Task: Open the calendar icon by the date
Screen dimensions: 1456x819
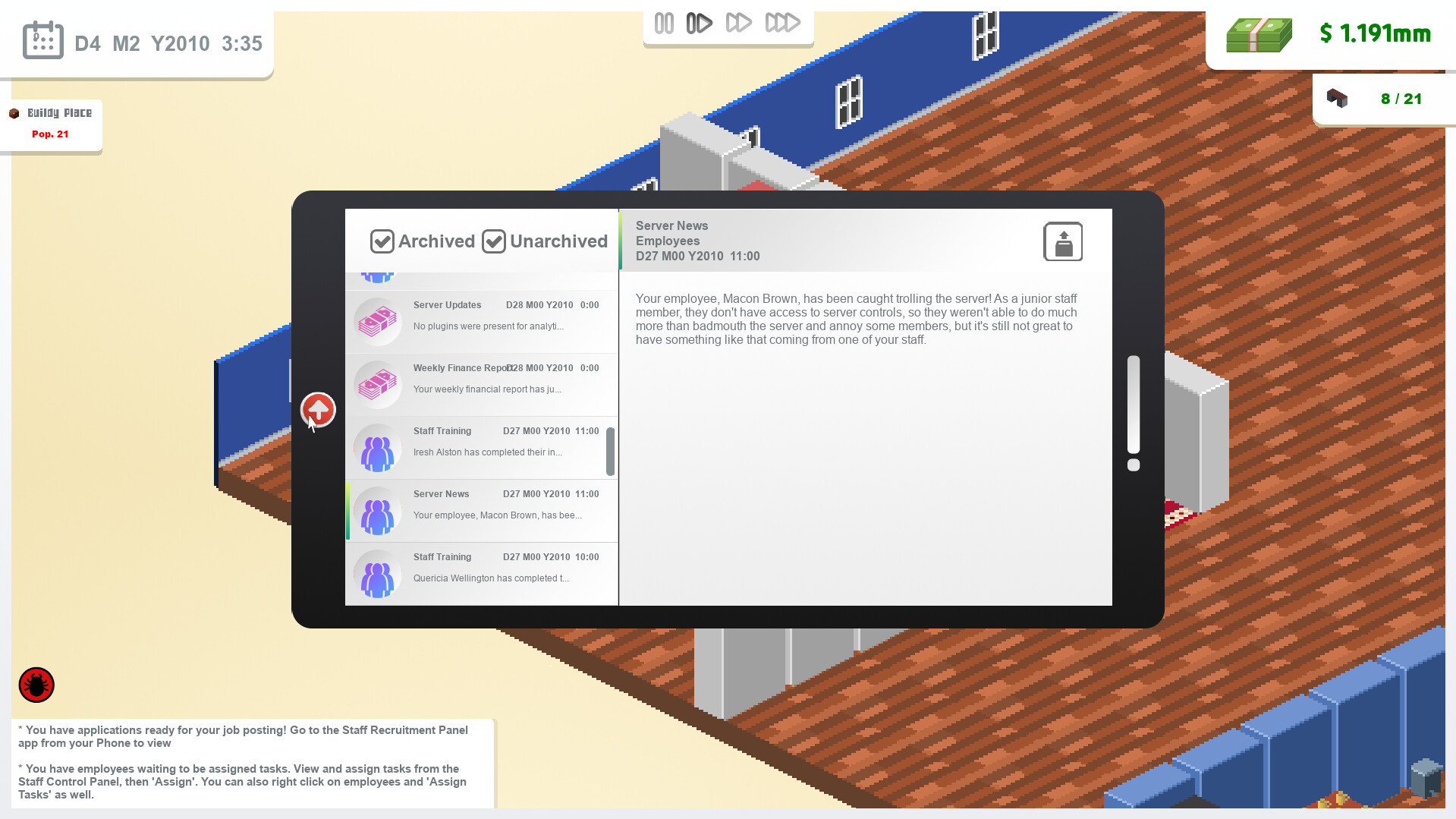Action: (x=42, y=39)
